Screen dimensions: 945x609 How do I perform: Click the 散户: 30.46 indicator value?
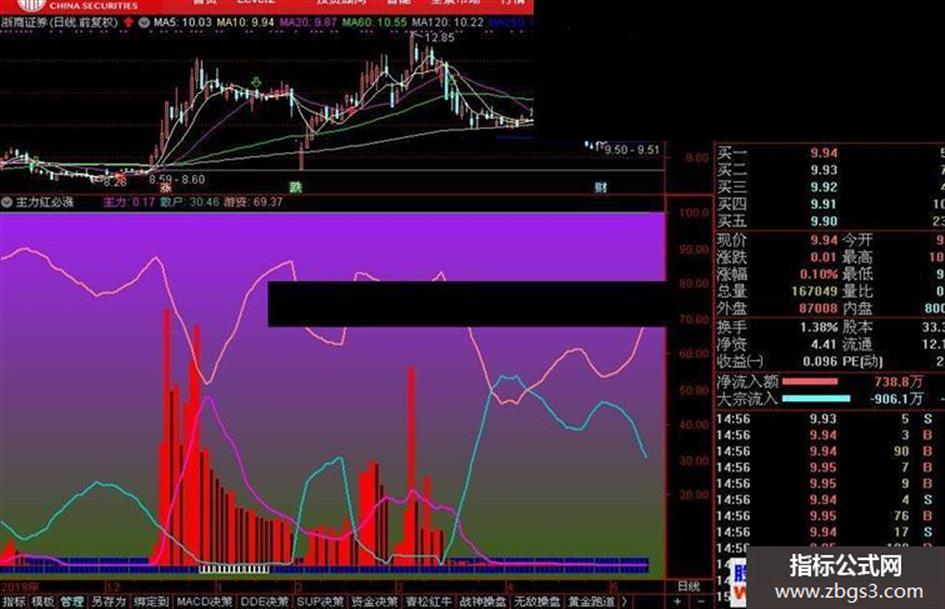coord(189,202)
